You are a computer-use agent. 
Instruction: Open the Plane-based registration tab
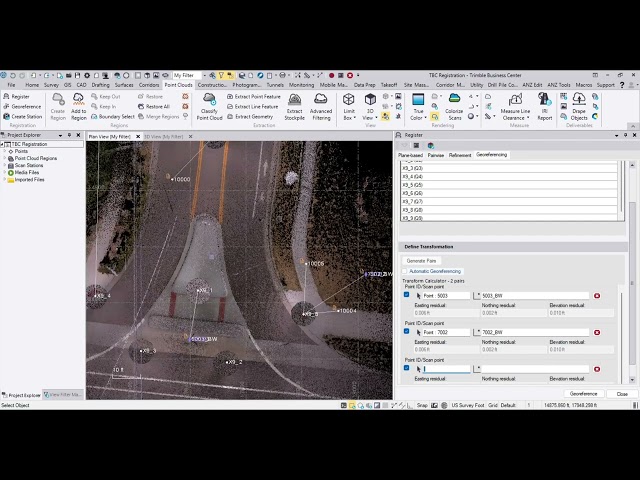pos(410,155)
